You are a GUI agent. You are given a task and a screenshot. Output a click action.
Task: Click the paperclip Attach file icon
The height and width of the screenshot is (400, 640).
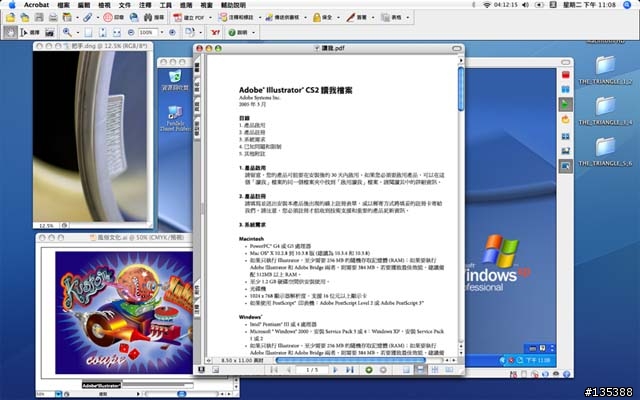pyautogui.click(x=88, y=18)
